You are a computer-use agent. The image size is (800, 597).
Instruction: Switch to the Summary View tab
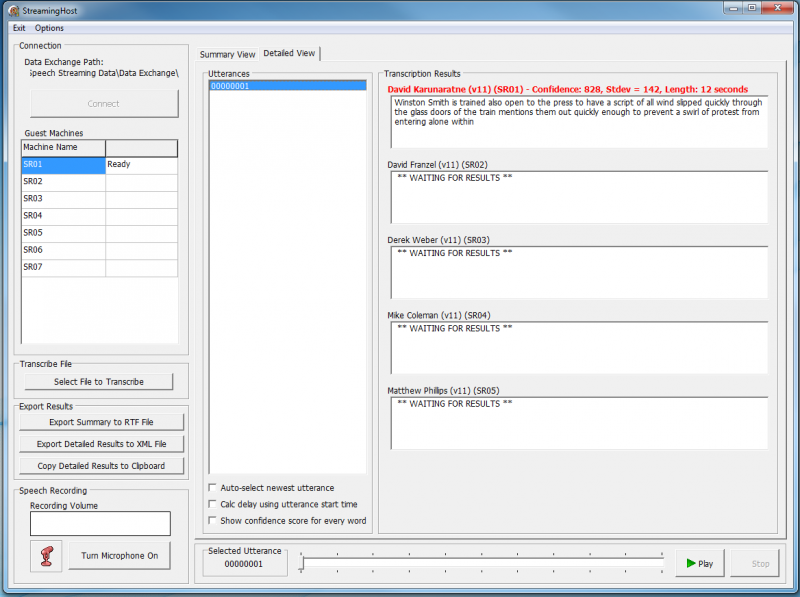coord(227,54)
